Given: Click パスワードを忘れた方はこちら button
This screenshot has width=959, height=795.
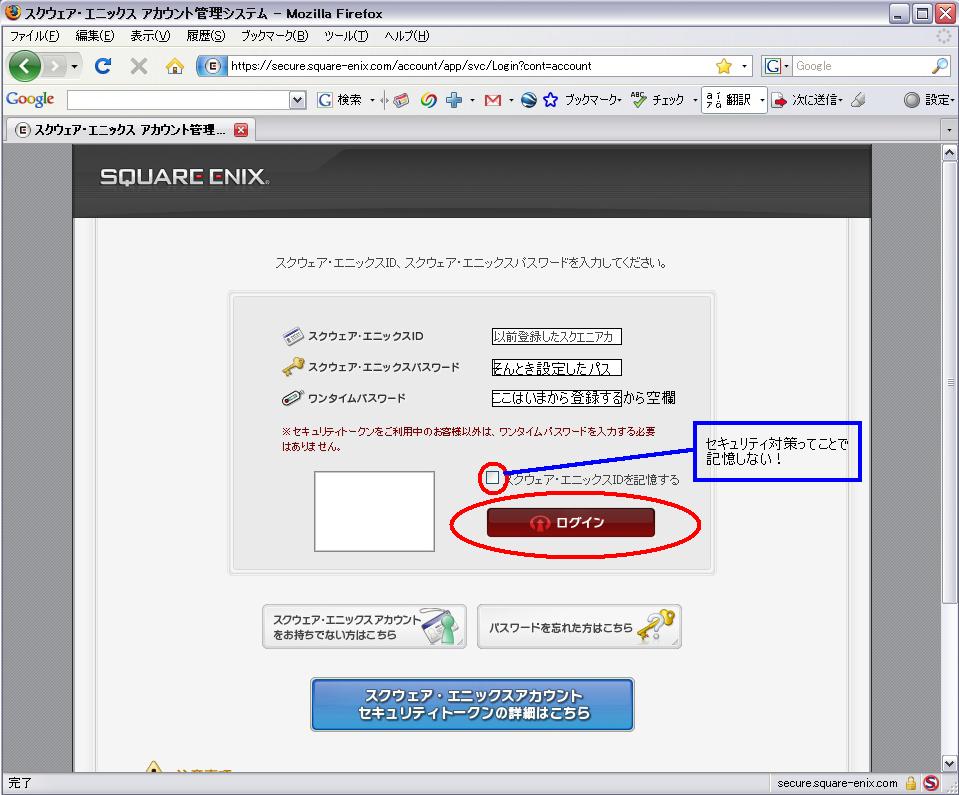Looking at the screenshot, I should [579, 626].
